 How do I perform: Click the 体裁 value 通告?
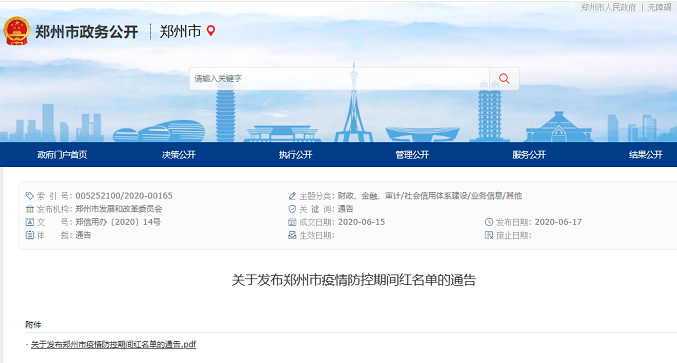pyautogui.click(x=83, y=235)
